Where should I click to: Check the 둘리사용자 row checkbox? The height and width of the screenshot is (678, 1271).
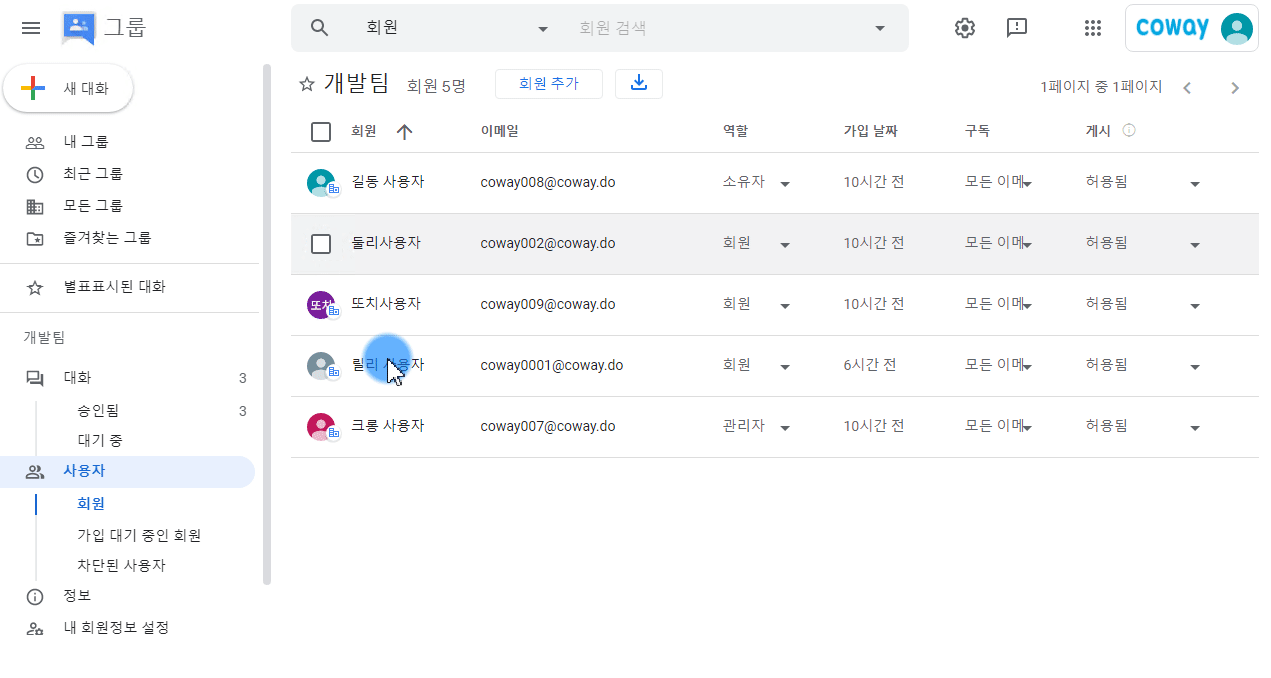pos(321,244)
